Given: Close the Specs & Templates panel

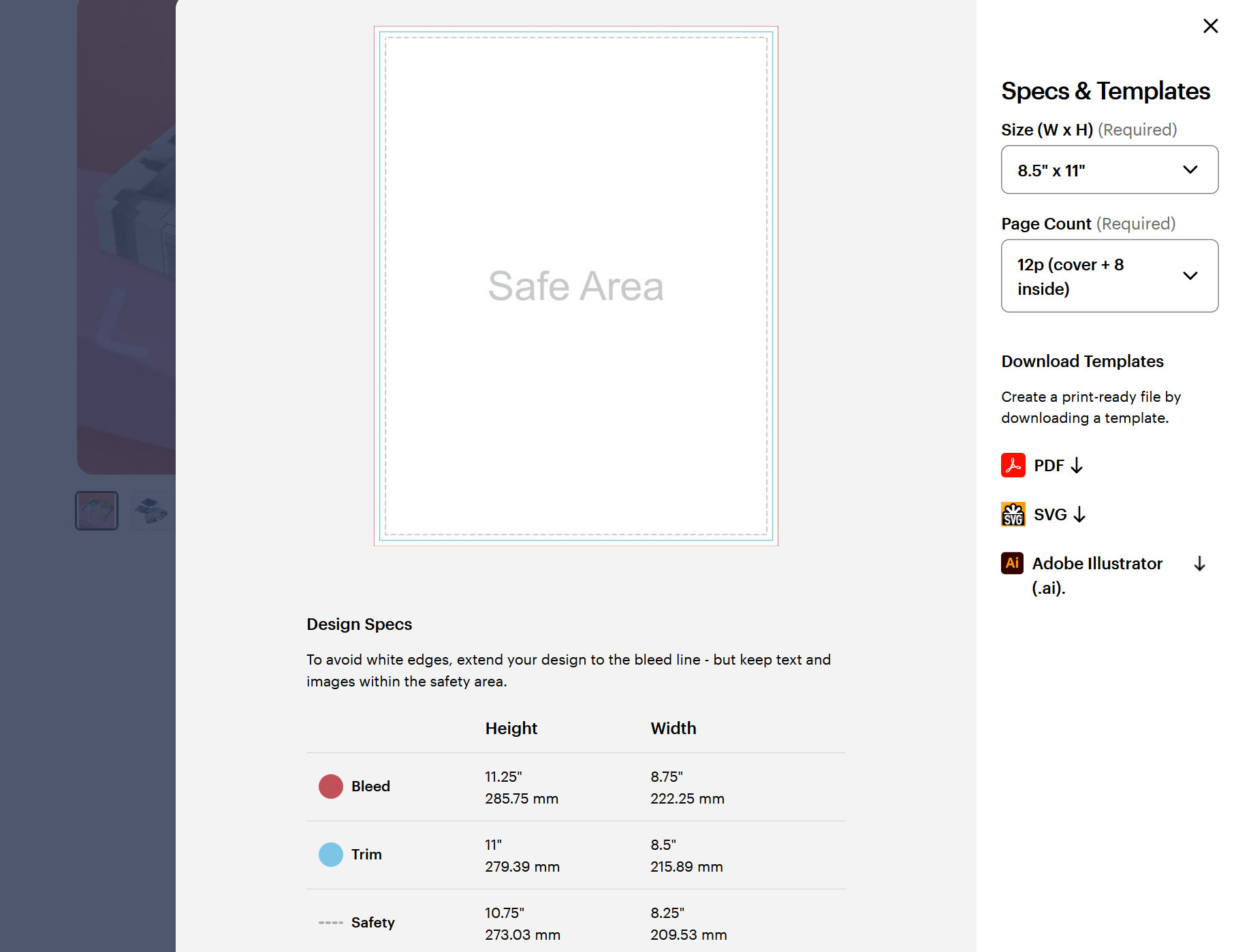Looking at the screenshot, I should (x=1210, y=26).
